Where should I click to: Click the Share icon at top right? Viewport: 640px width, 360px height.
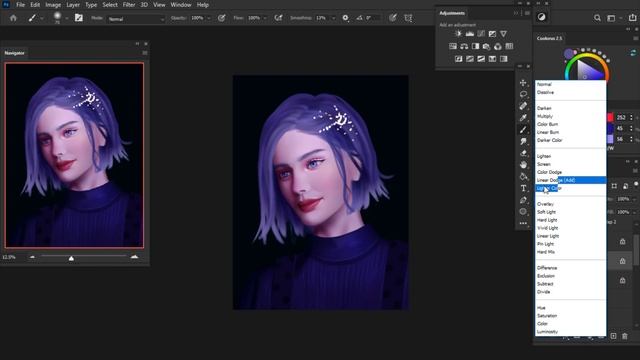pos(632,18)
